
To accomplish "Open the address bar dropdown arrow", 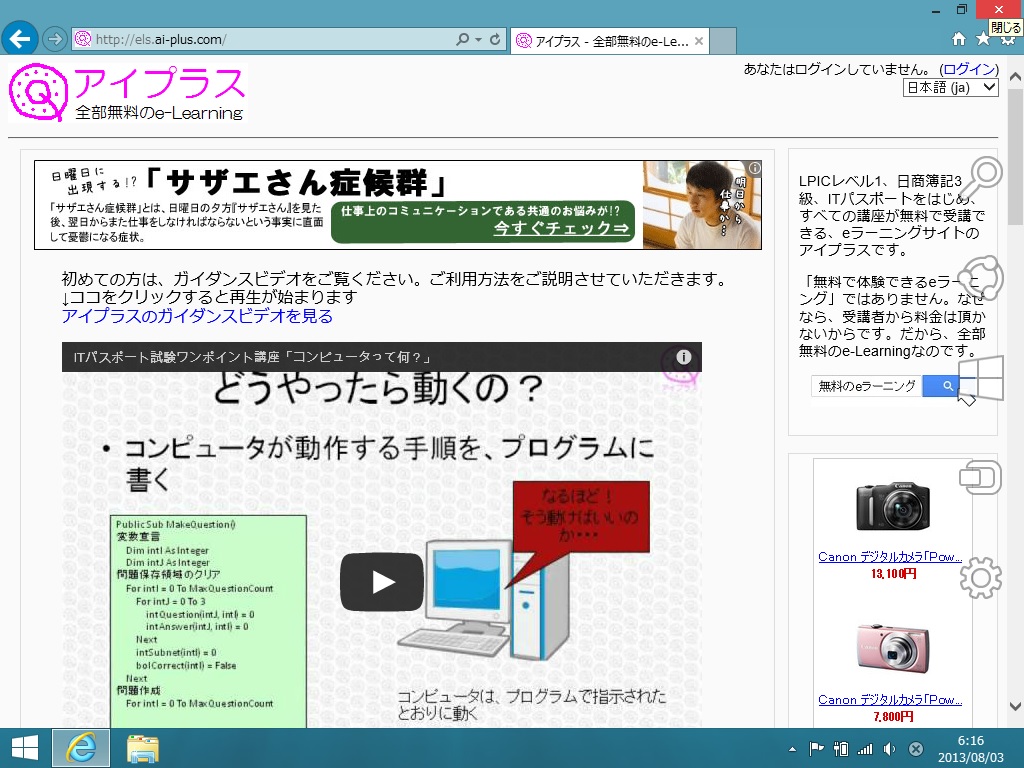I will [478, 40].
